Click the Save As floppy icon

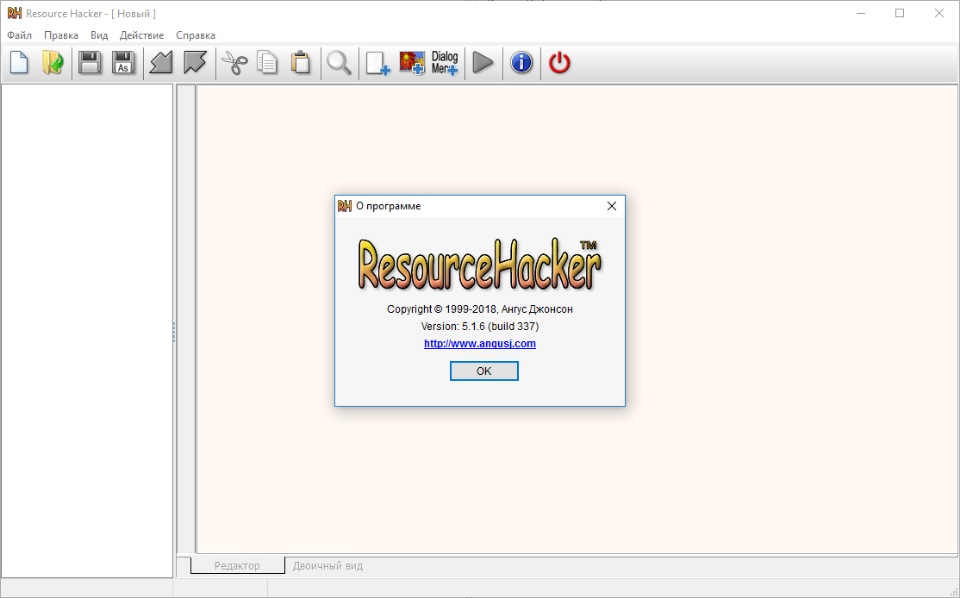pyautogui.click(x=123, y=62)
